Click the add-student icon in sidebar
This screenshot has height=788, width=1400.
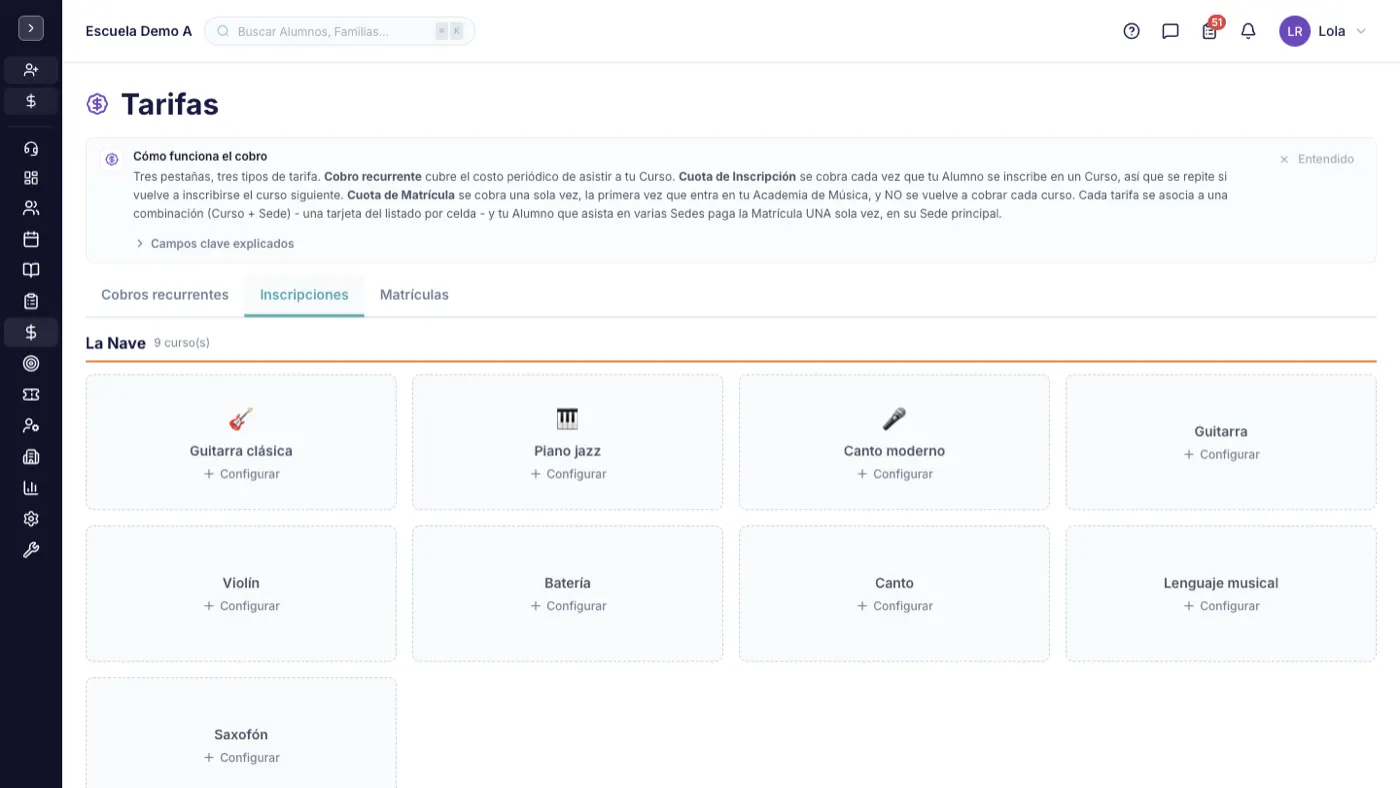coord(31,70)
